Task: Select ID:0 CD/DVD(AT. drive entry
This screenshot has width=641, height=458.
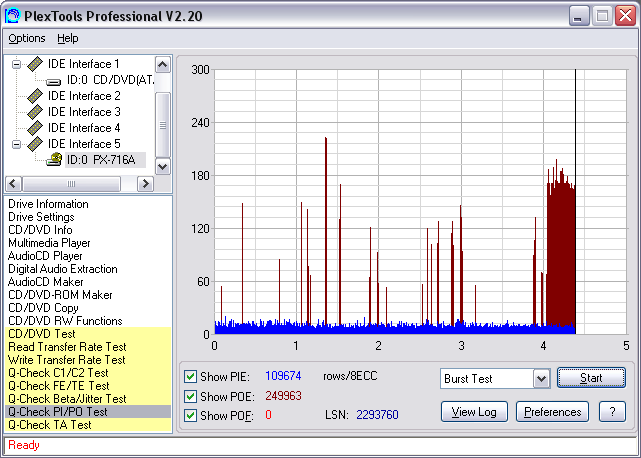Action: pyautogui.click(x=110, y=80)
